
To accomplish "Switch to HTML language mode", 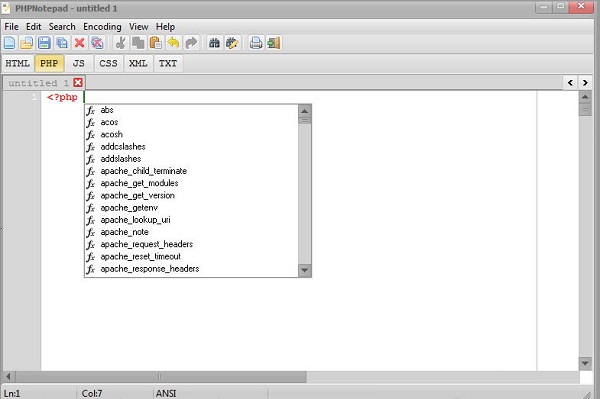I will 17,64.
